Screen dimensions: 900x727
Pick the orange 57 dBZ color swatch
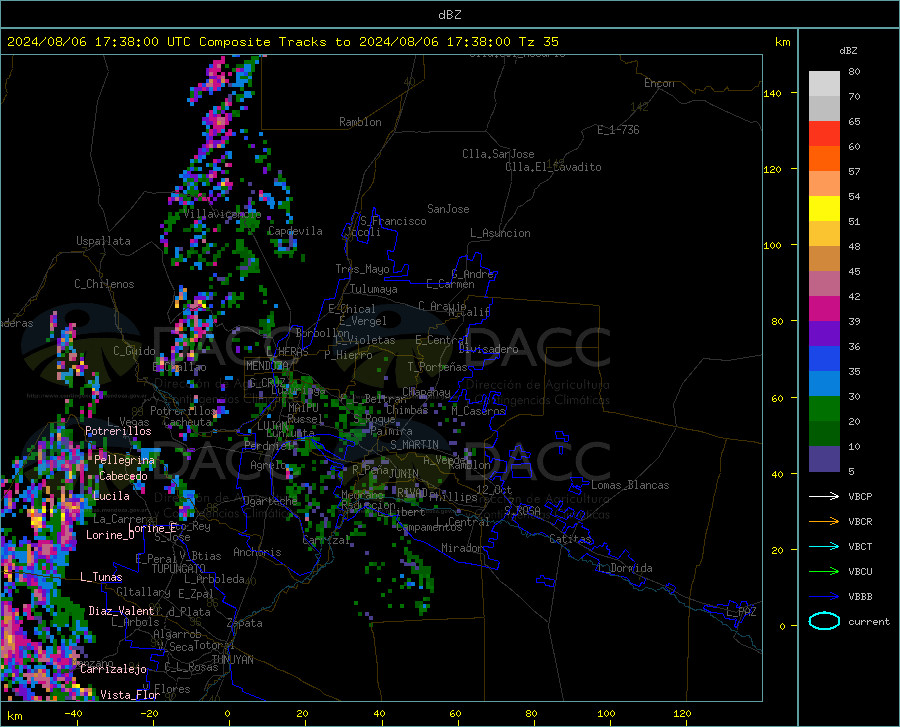coord(824,159)
